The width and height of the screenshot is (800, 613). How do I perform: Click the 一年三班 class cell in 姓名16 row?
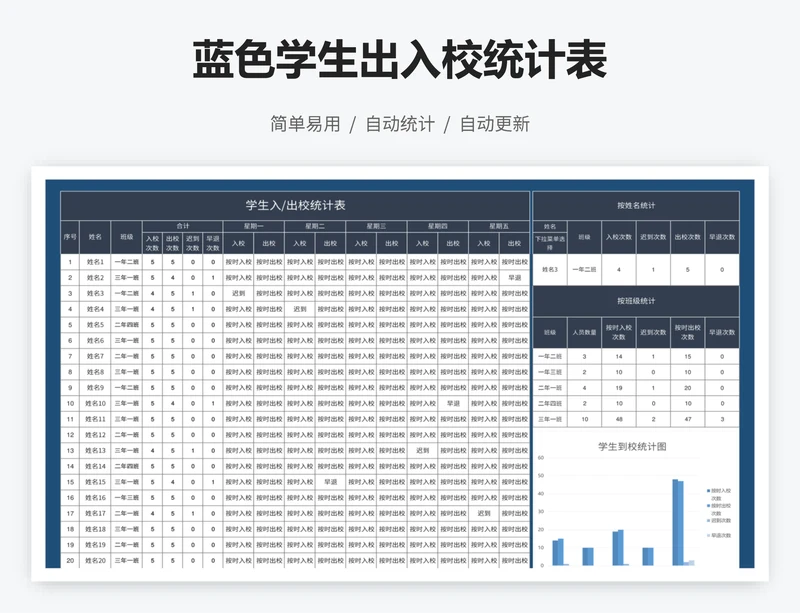click(x=127, y=498)
